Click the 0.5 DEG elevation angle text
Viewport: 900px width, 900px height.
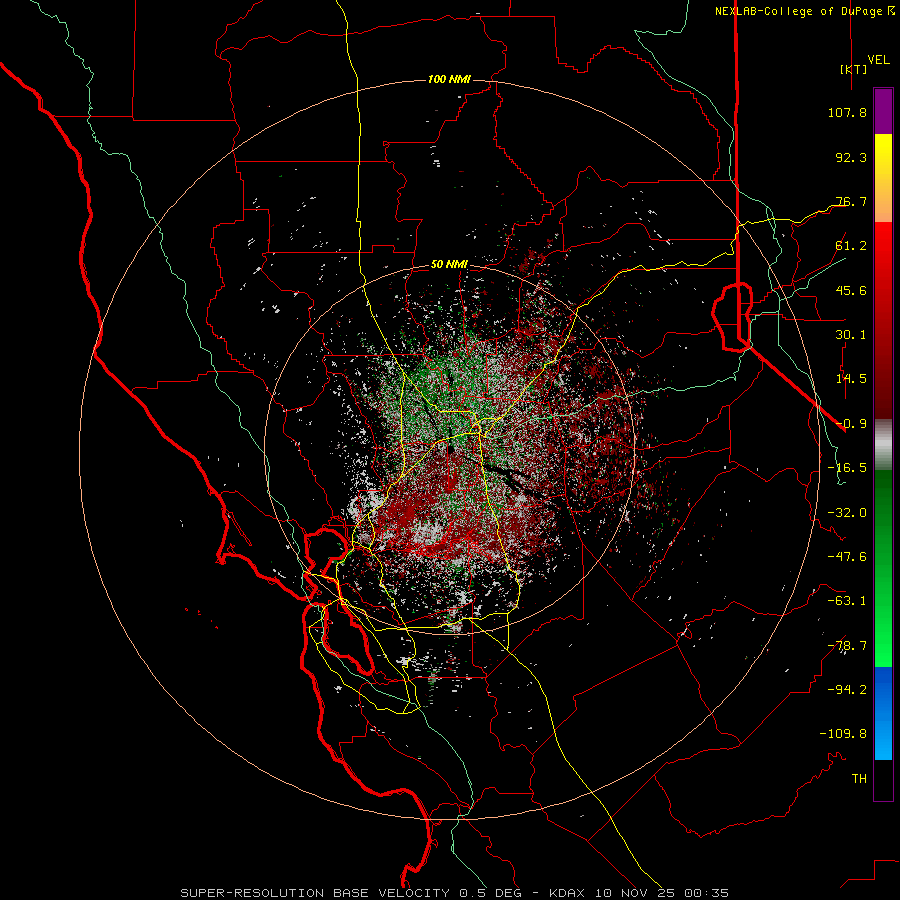point(490,893)
